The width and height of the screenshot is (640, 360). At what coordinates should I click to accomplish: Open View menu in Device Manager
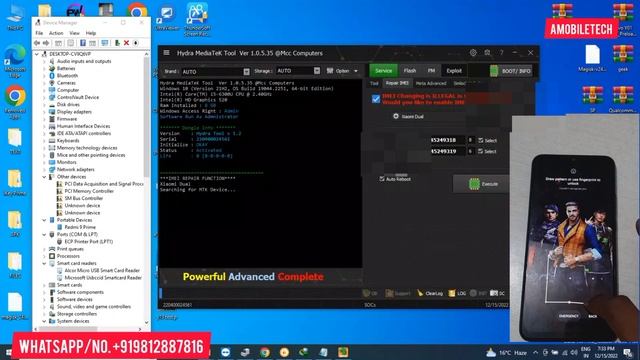pos(74,33)
